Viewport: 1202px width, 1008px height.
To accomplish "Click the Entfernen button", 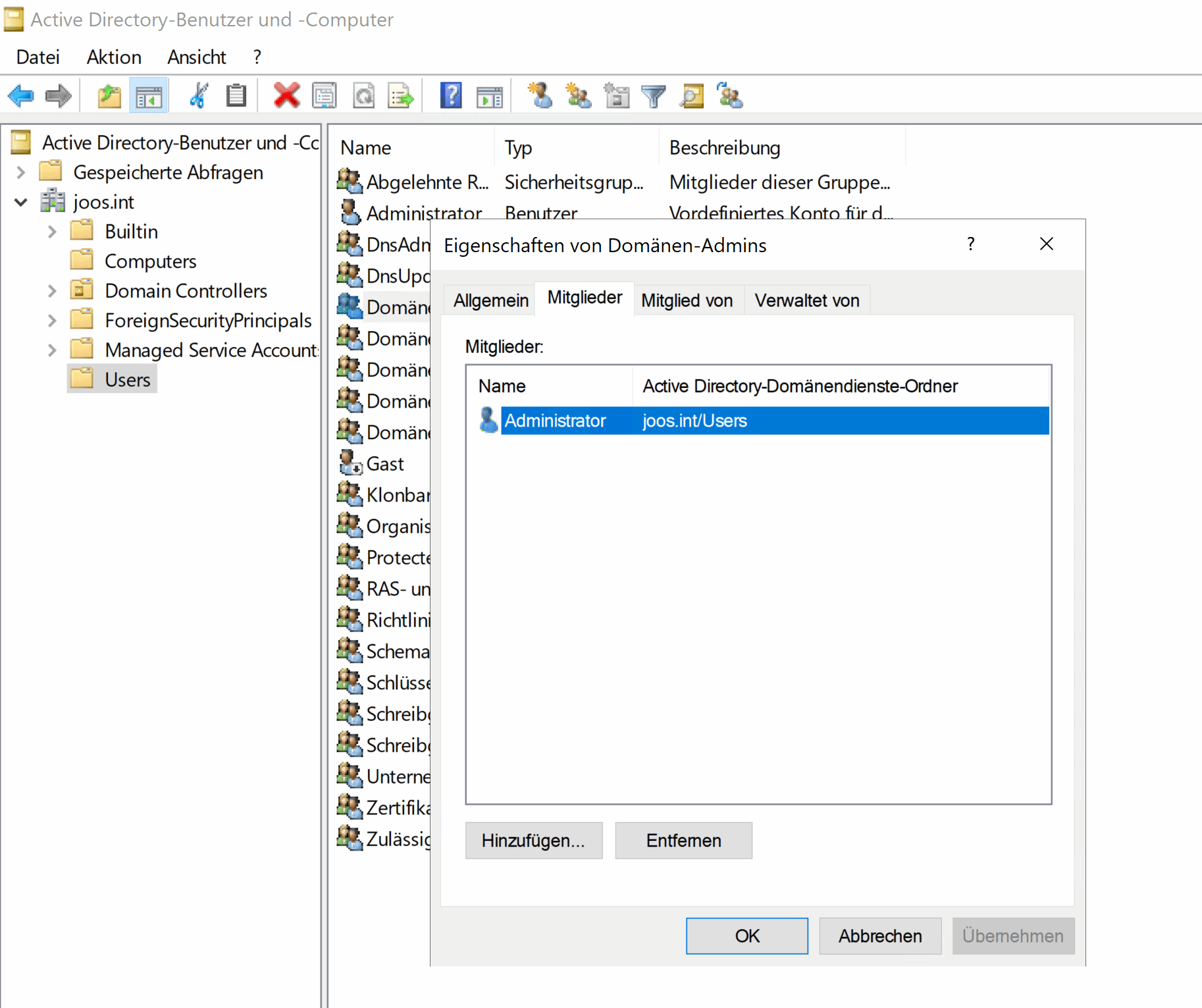I will coord(683,841).
